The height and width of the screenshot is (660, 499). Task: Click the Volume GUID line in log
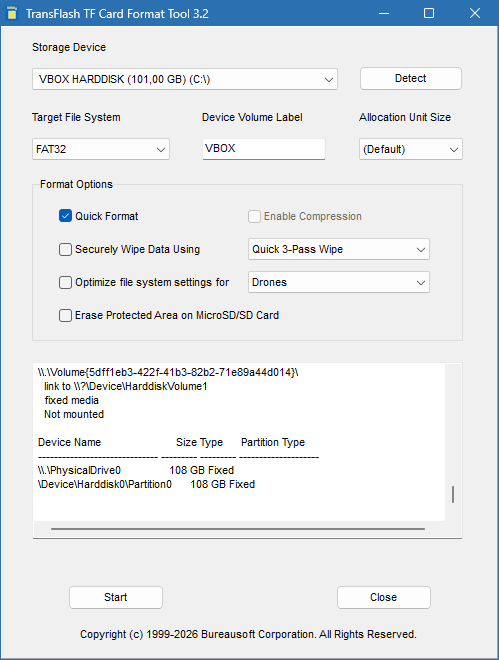click(168, 372)
